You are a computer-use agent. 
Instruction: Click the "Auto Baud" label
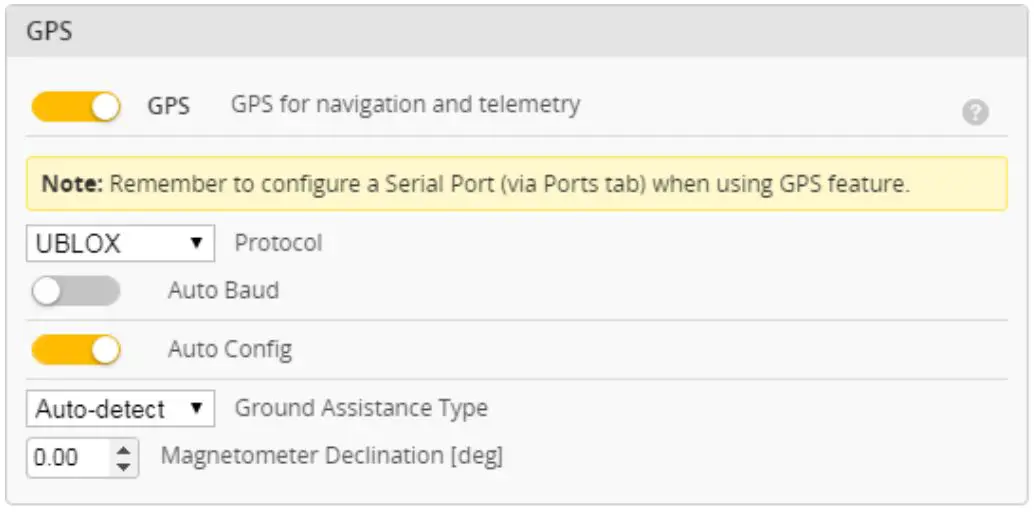pyautogui.click(x=223, y=291)
